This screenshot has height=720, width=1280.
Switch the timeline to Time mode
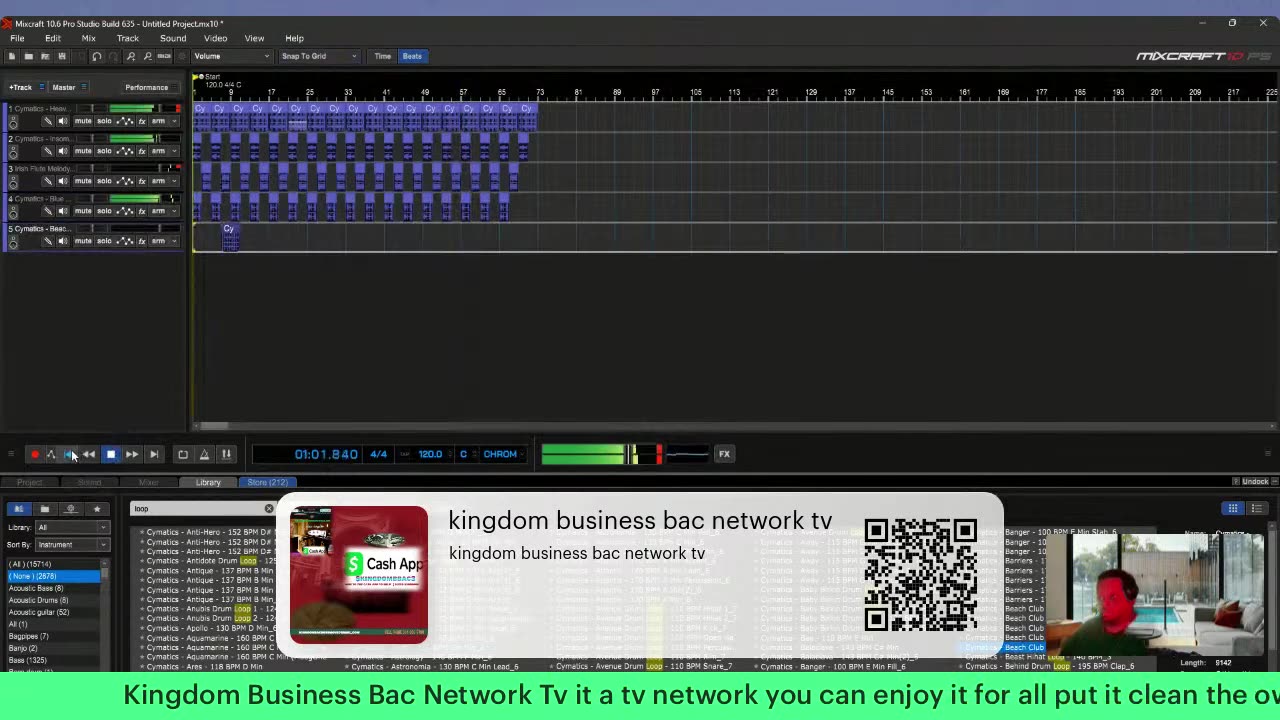[x=383, y=56]
